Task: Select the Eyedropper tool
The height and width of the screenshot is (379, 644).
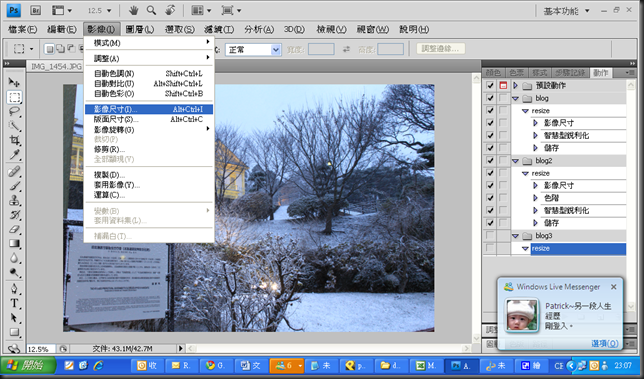Action: pyautogui.click(x=14, y=154)
